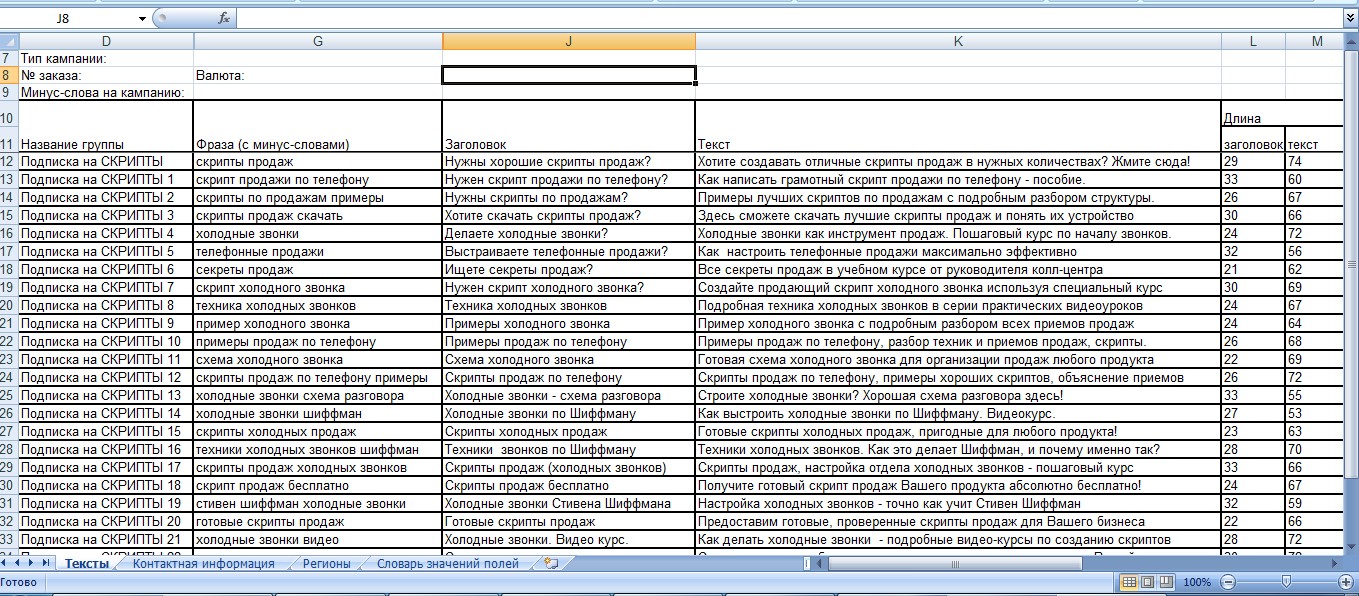Click the Select All corner button
The width and height of the screenshot is (1359, 596).
(x=9, y=41)
